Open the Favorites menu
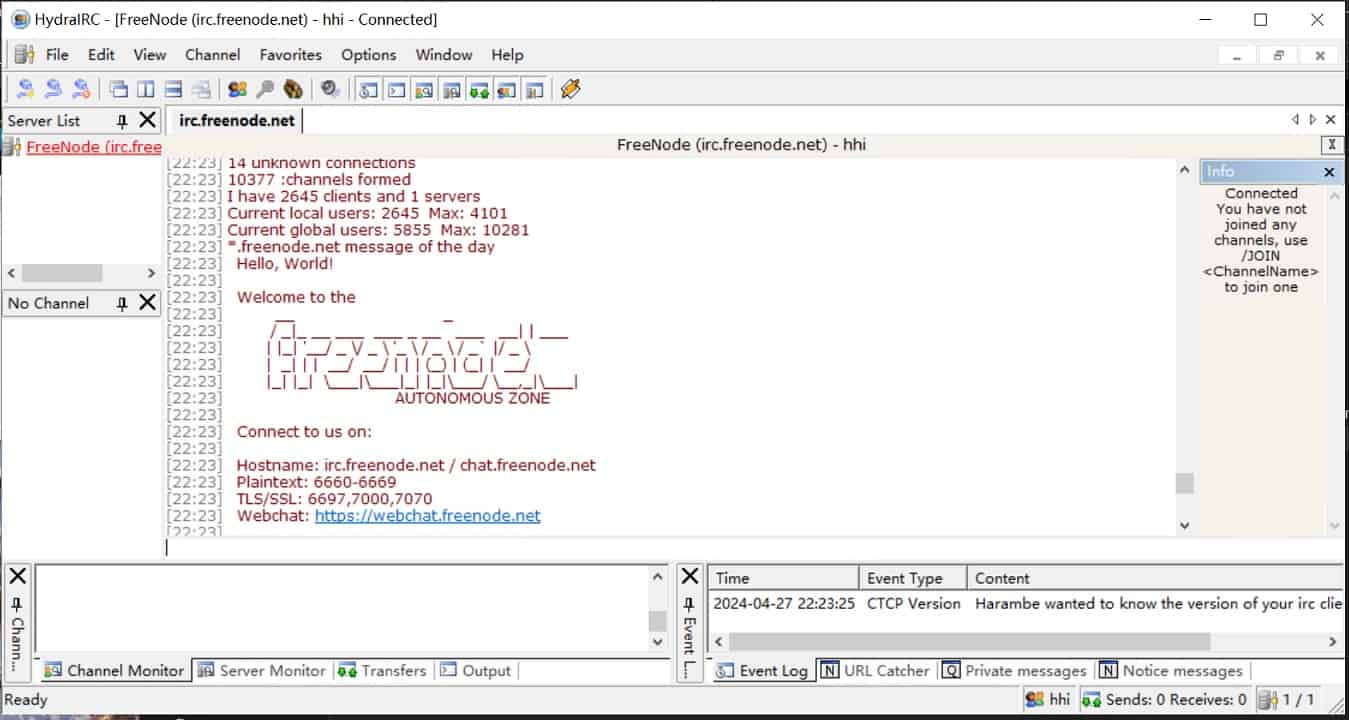 pos(290,55)
